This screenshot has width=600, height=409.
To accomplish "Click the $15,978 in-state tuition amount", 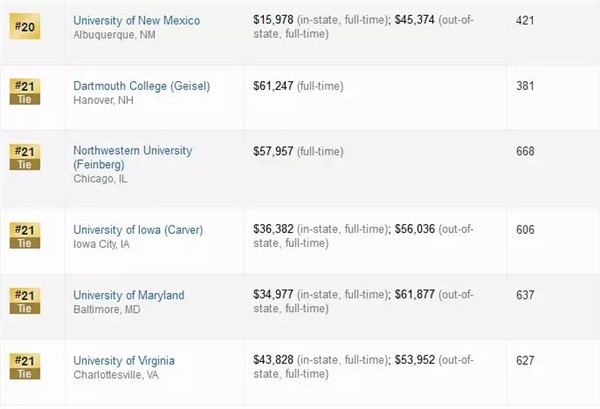I will [276, 20].
